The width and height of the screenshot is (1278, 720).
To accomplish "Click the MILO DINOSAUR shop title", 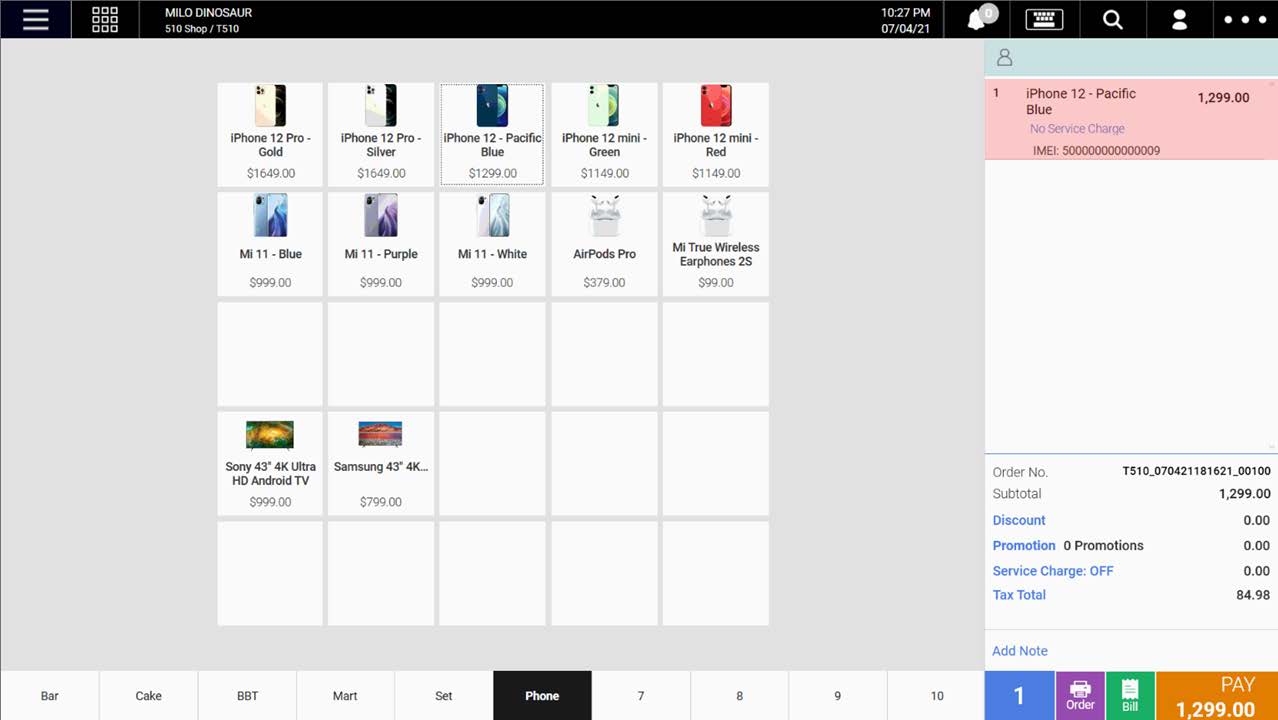I will click(x=208, y=13).
